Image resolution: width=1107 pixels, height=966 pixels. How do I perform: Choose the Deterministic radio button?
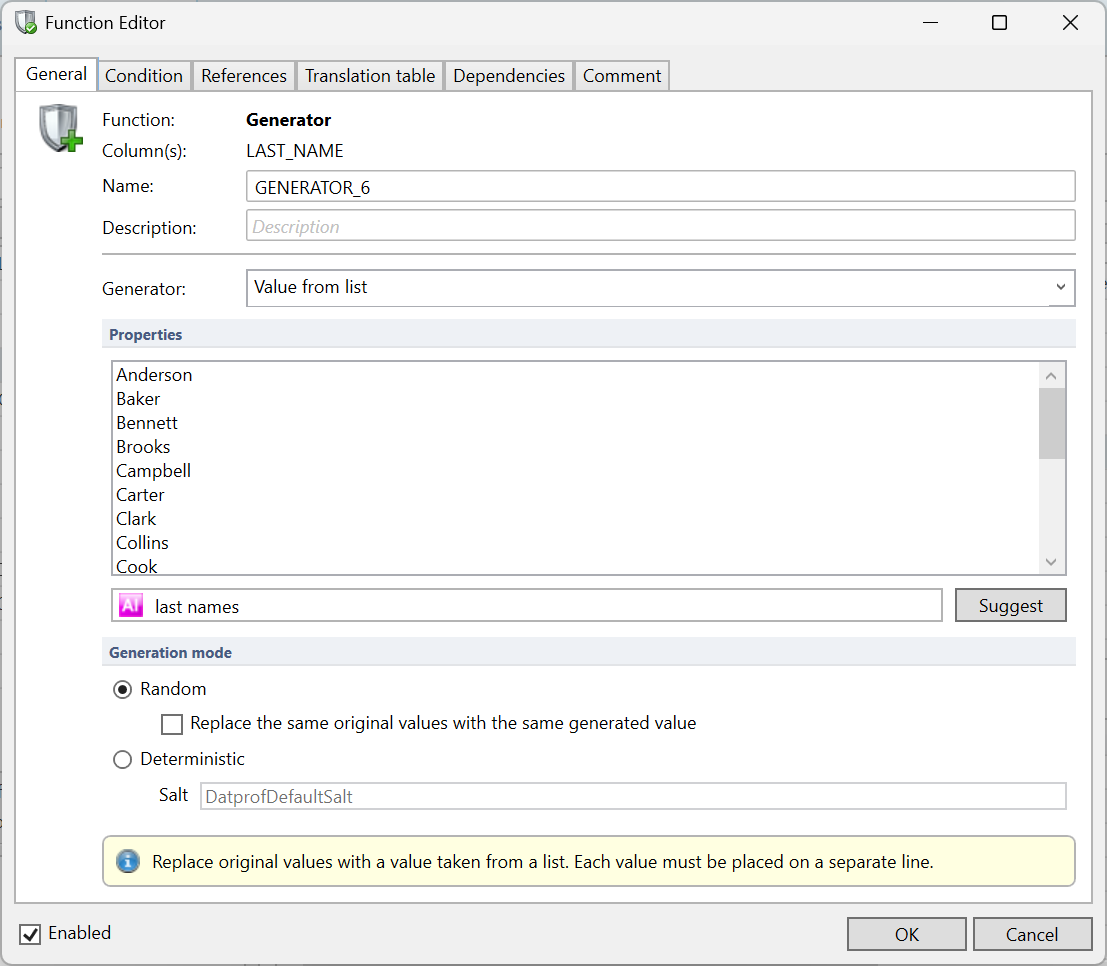pyautogui.click(x=123, y=759)
